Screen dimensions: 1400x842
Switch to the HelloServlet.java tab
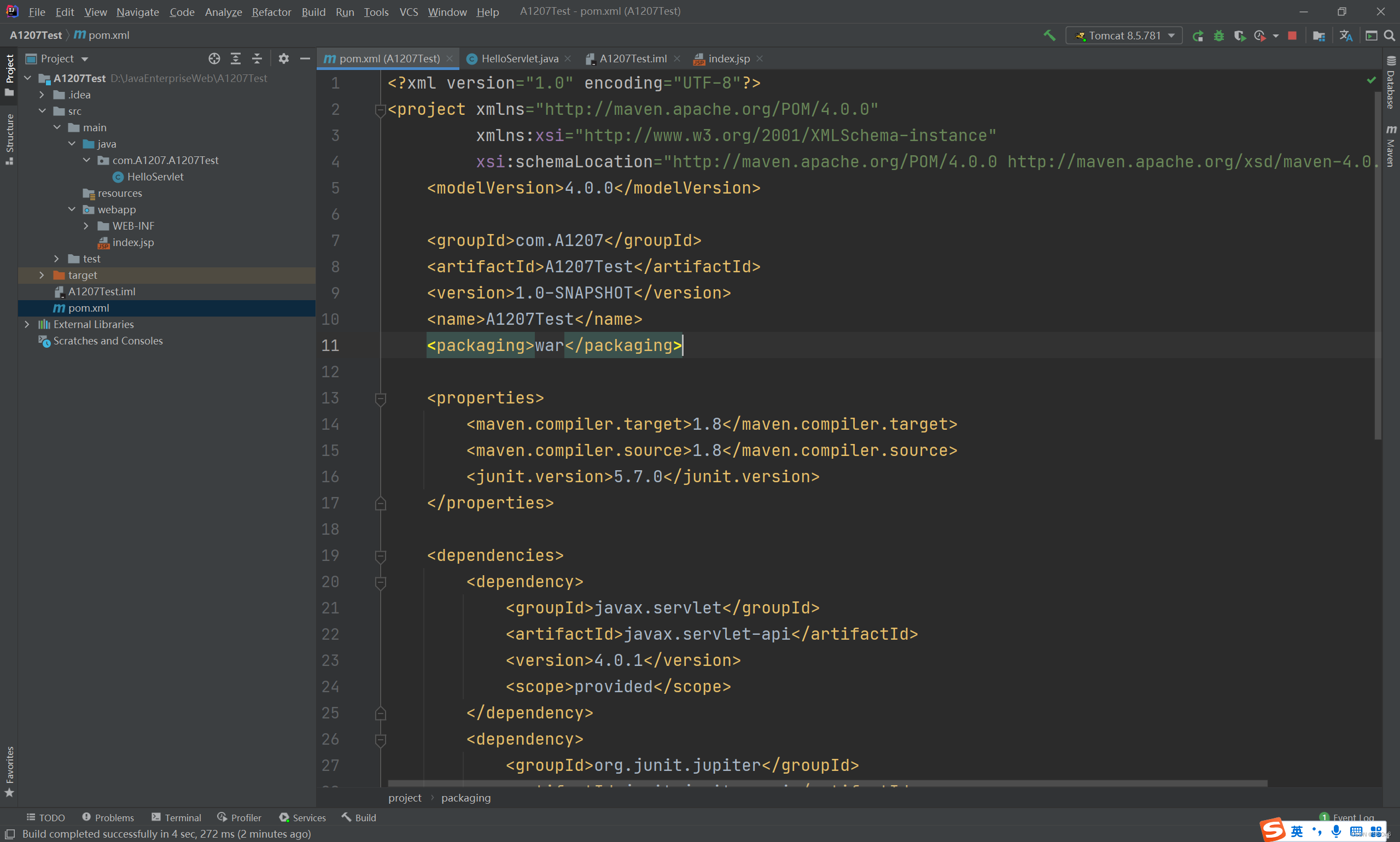pos(518,59)
